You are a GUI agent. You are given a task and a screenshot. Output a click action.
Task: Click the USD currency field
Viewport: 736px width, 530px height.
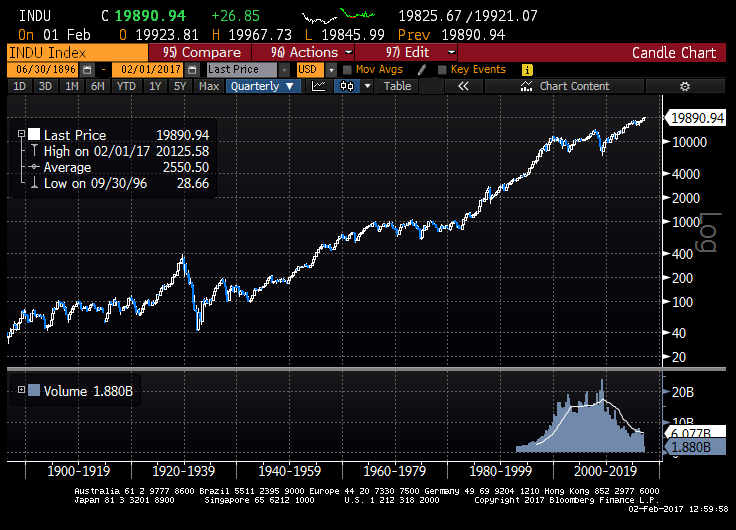point(310,69)
